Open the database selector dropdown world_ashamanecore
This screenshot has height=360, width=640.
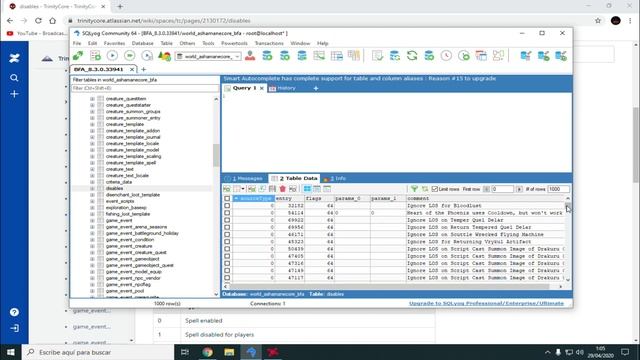pyautogui.click(x=208, y=56)
